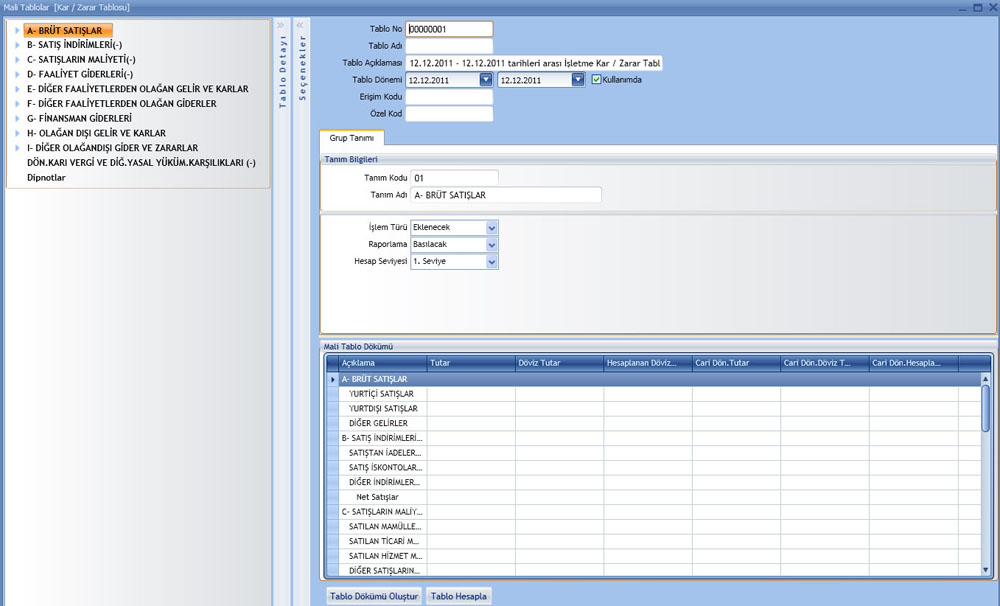The height and width of the screenshot is (606, 1000).
Task: Select the Net Satışlar table row
Action: coord(654,497)
